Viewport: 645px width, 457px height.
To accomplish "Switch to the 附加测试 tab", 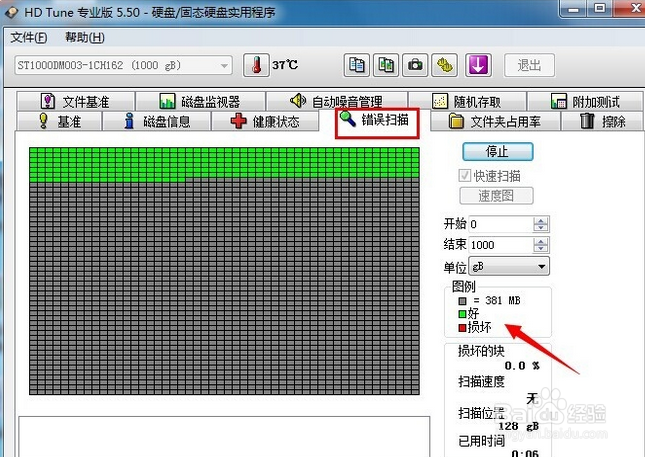I will [585, 101].
